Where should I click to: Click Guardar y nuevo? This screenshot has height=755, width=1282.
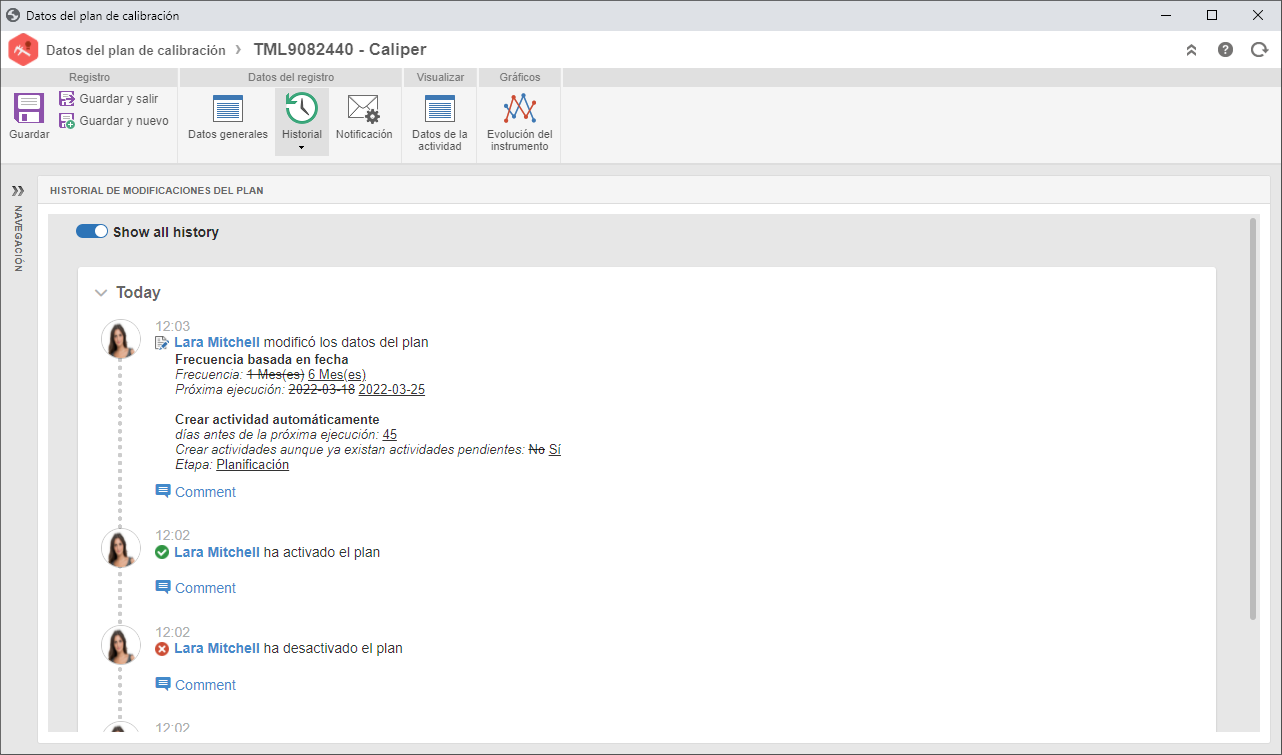(x=113, y=121)
